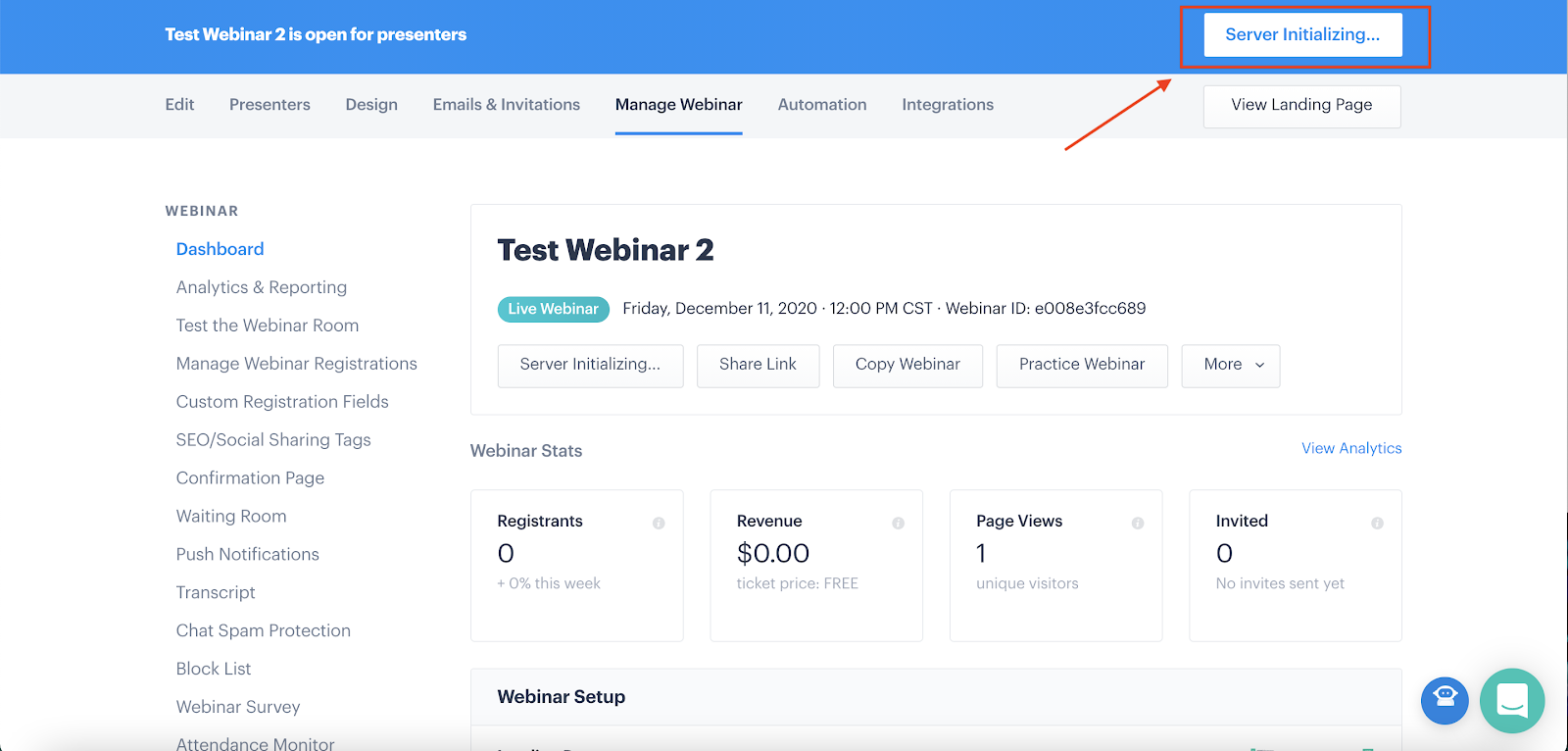Start the Practice Webinar
The height and width of the screenshot is (751, 1568).
point(1082,366)
